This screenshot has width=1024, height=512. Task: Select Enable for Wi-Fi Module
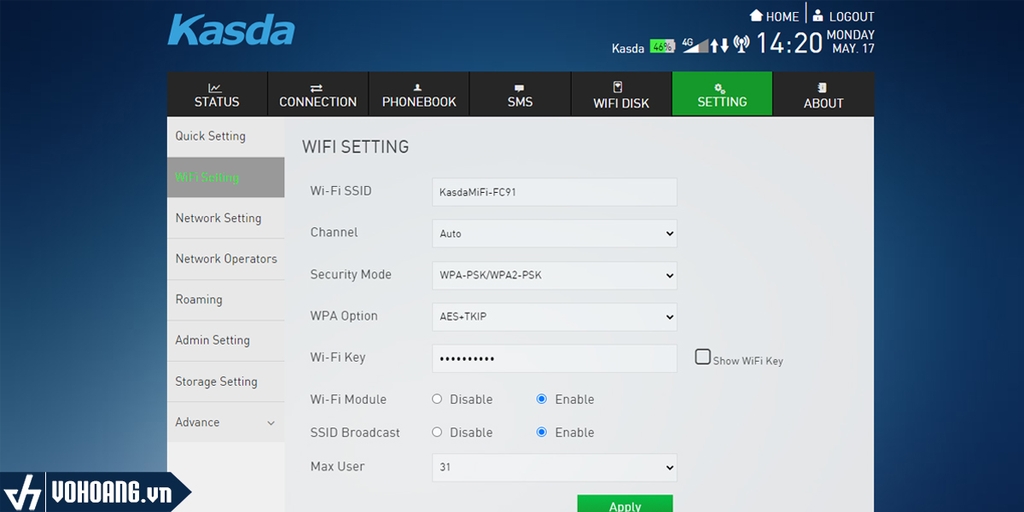[x=541, y=399]
